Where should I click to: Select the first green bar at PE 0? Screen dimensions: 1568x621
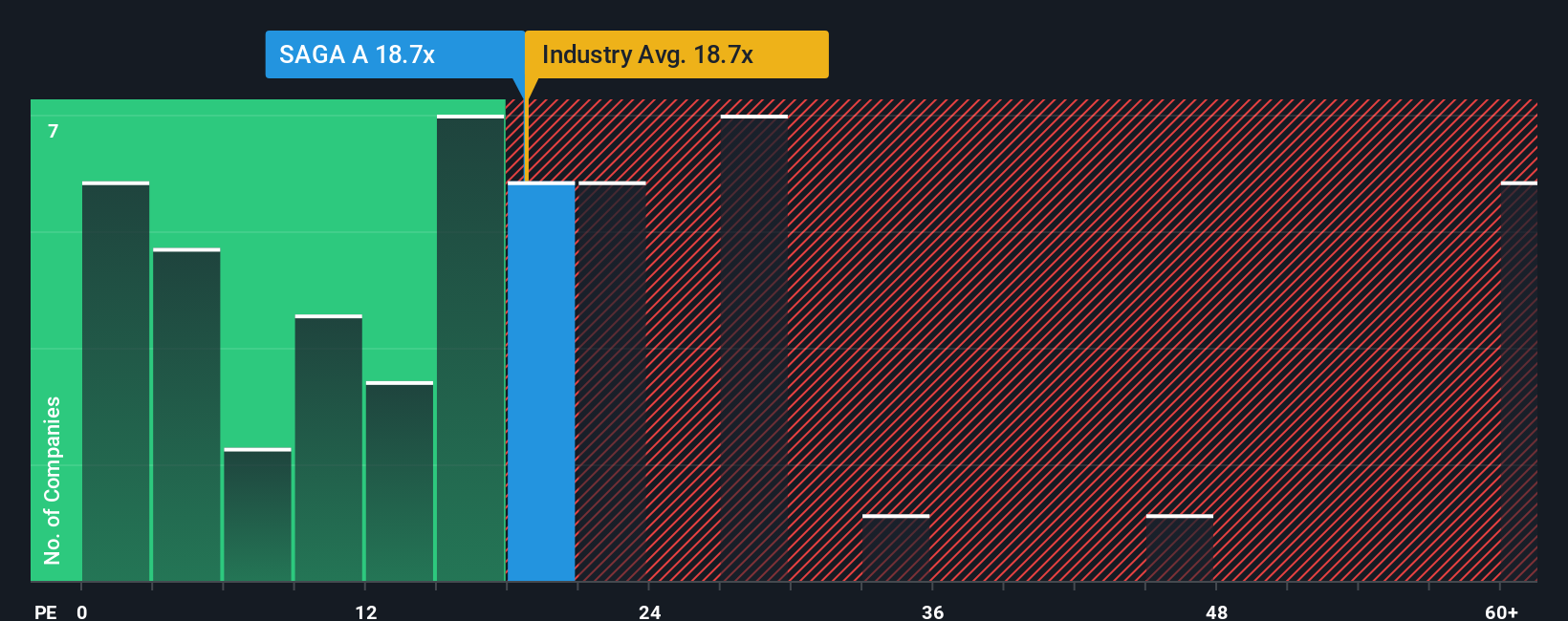point(116,381)
